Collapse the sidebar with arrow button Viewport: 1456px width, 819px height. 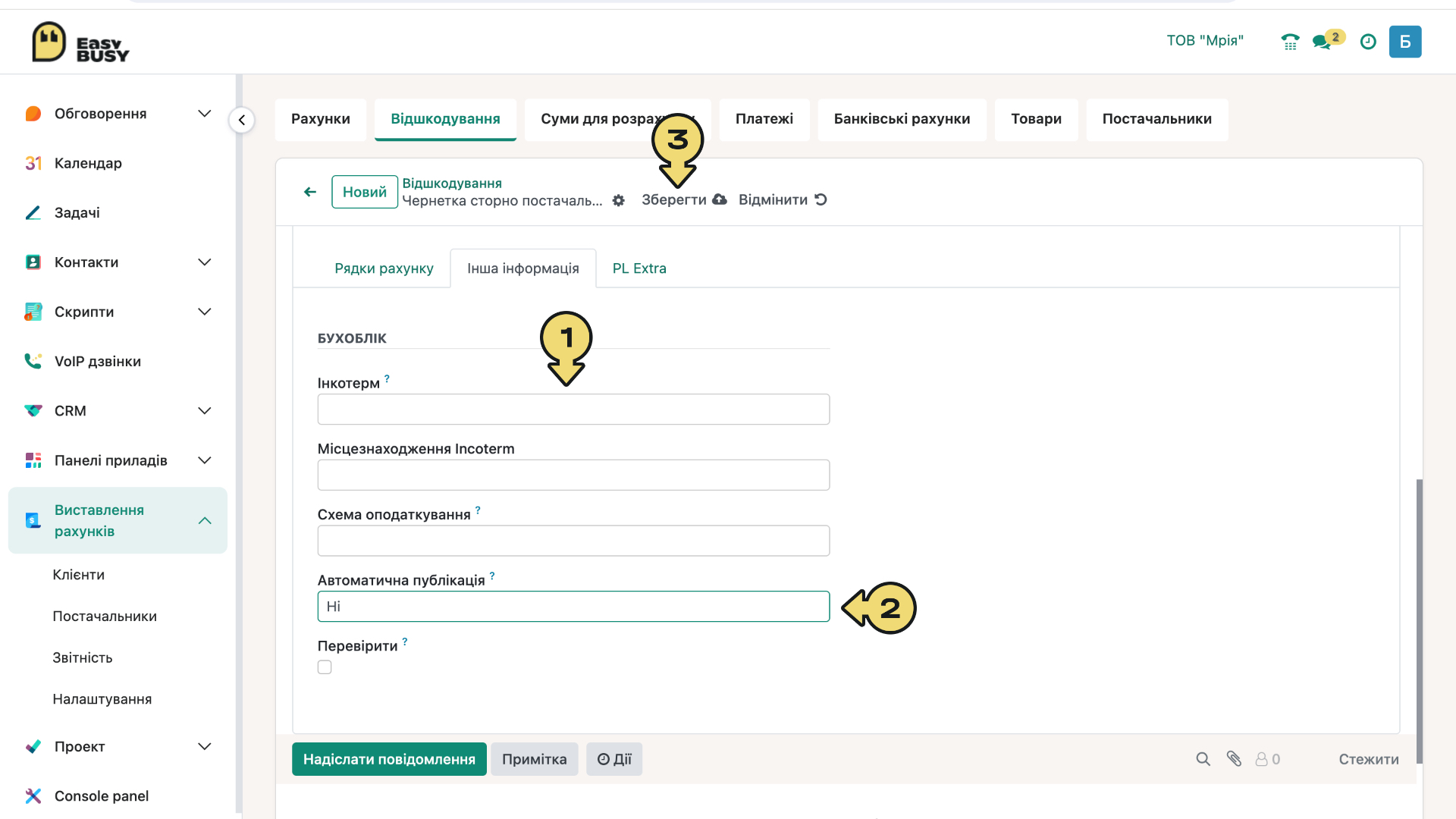click(242, 120)
